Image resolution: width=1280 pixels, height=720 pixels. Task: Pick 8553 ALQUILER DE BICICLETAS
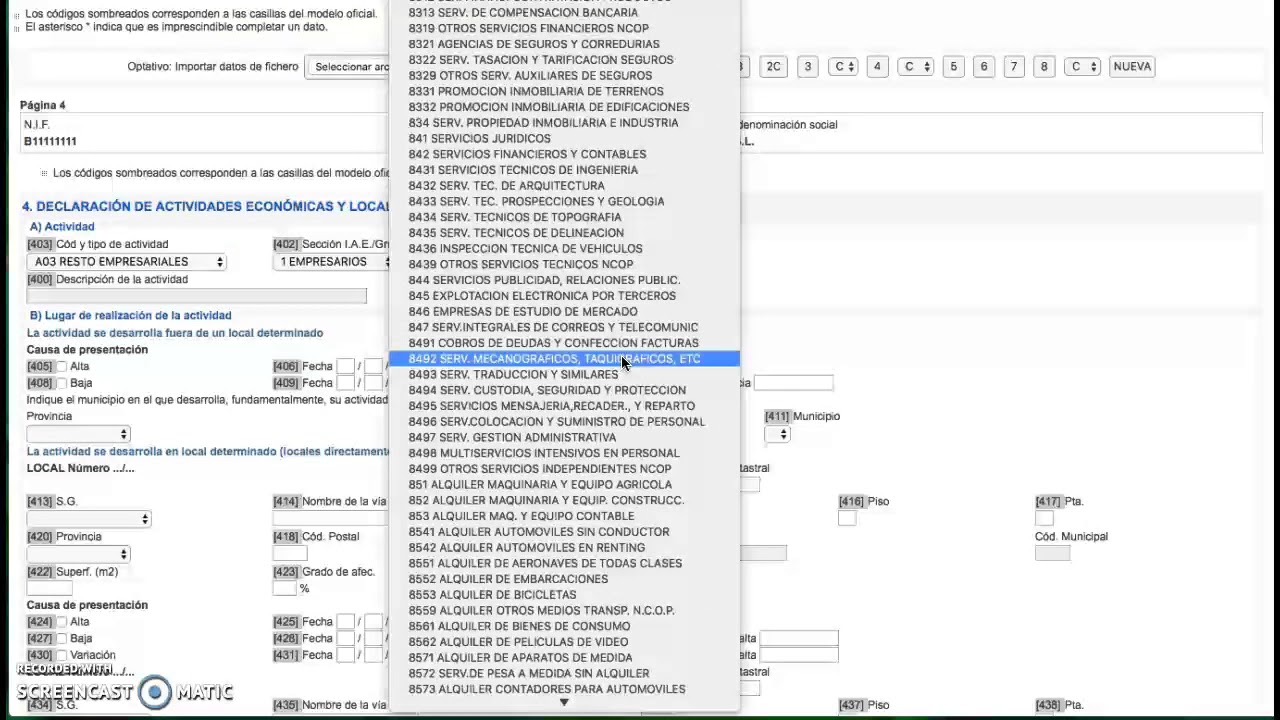(x=564, y=595)
